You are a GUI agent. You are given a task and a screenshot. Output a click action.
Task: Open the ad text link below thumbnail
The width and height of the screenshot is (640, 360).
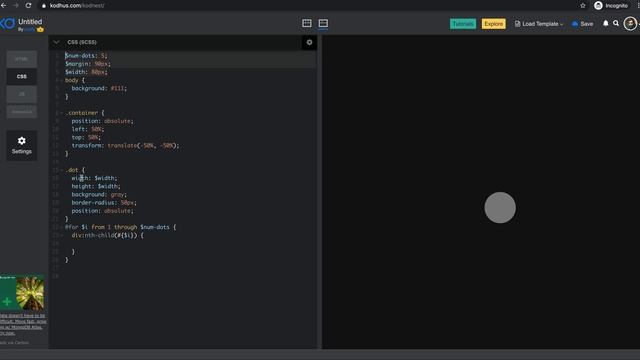[x=23, y=324]
